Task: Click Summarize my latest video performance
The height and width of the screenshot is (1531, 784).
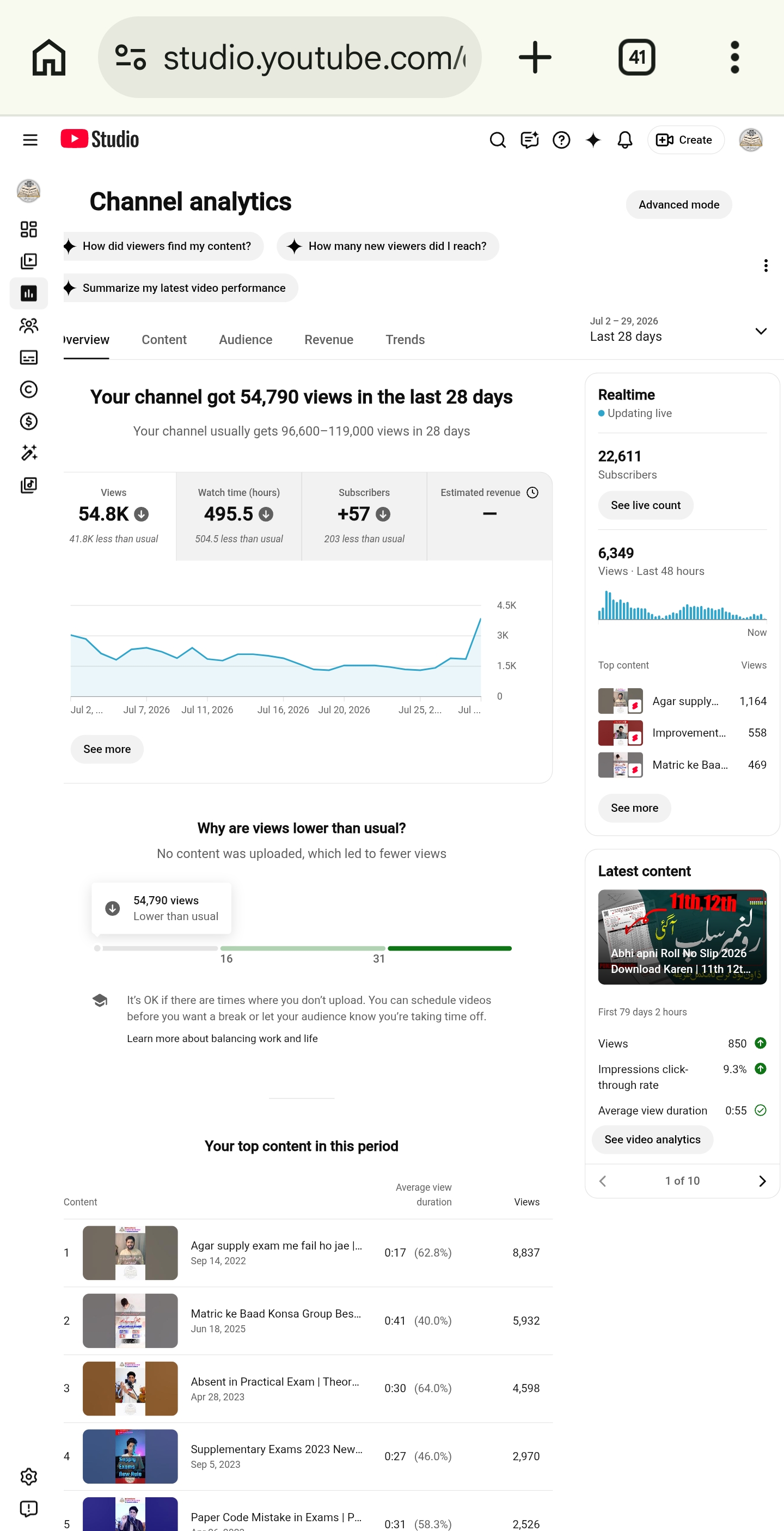Action: click(181, 287)
